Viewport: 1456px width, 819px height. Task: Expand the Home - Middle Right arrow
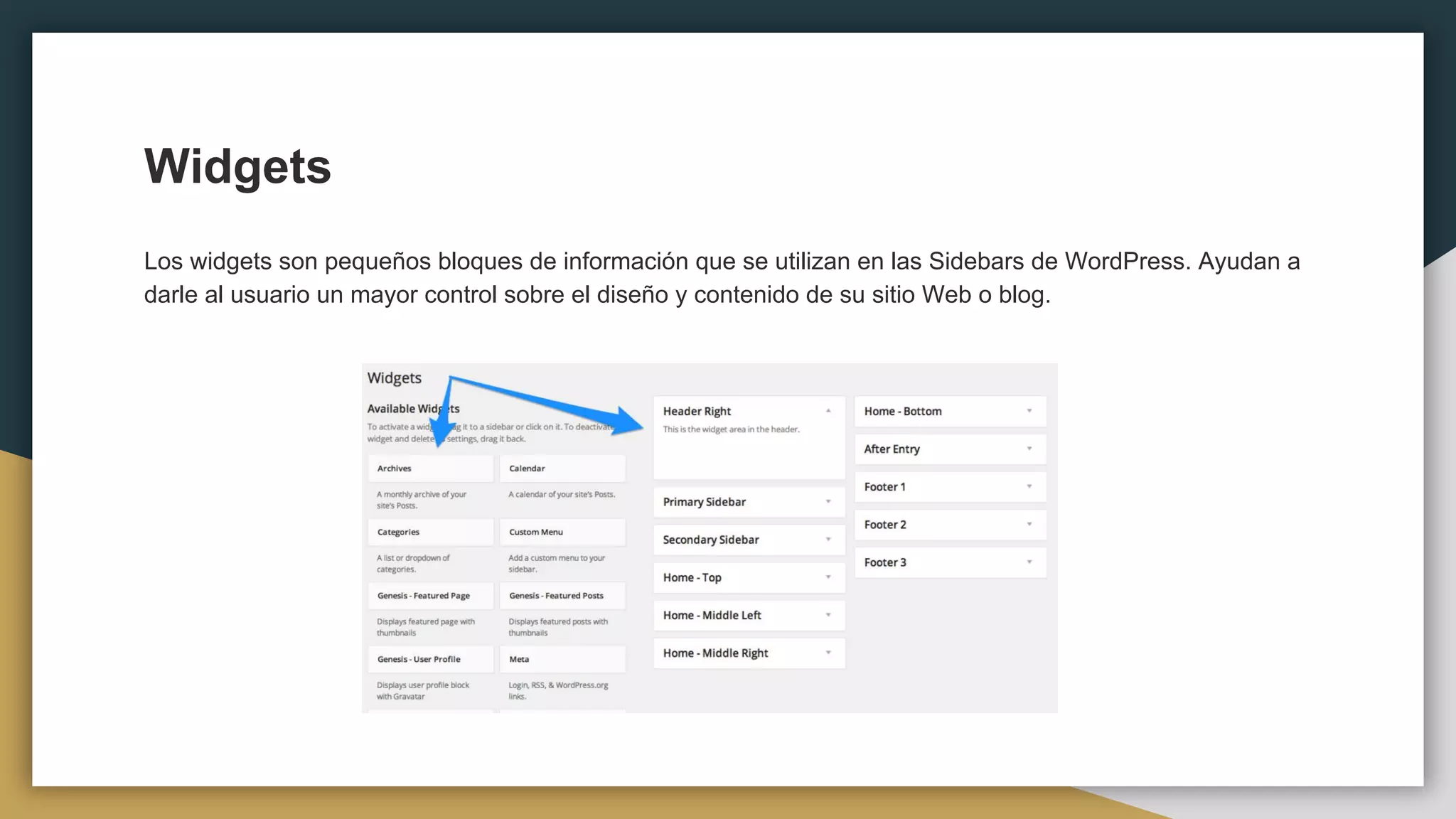(x=828, y=653)
